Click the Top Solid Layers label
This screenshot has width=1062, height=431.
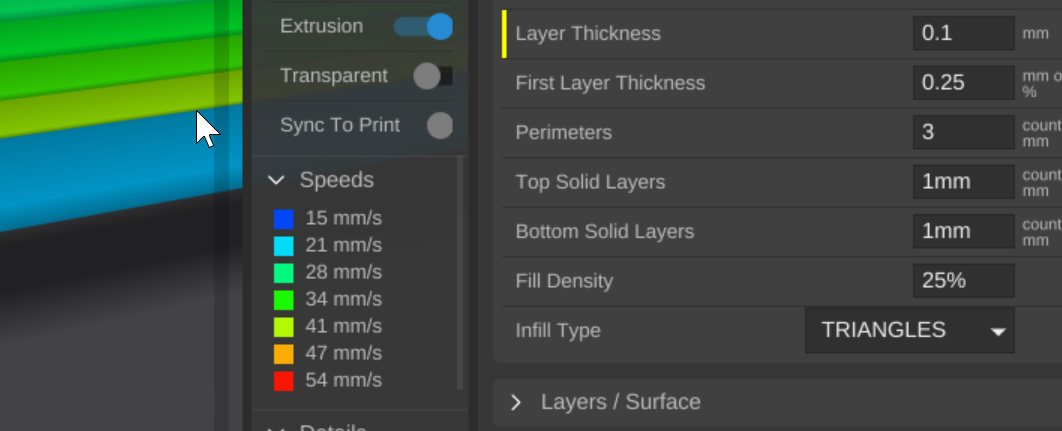pyautogui.click(x=590, y=182)
